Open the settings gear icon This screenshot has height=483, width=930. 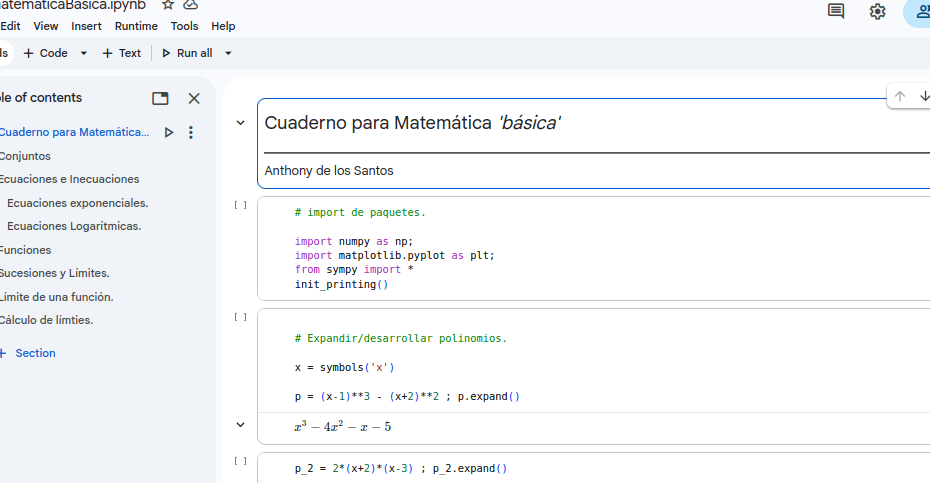877,11
